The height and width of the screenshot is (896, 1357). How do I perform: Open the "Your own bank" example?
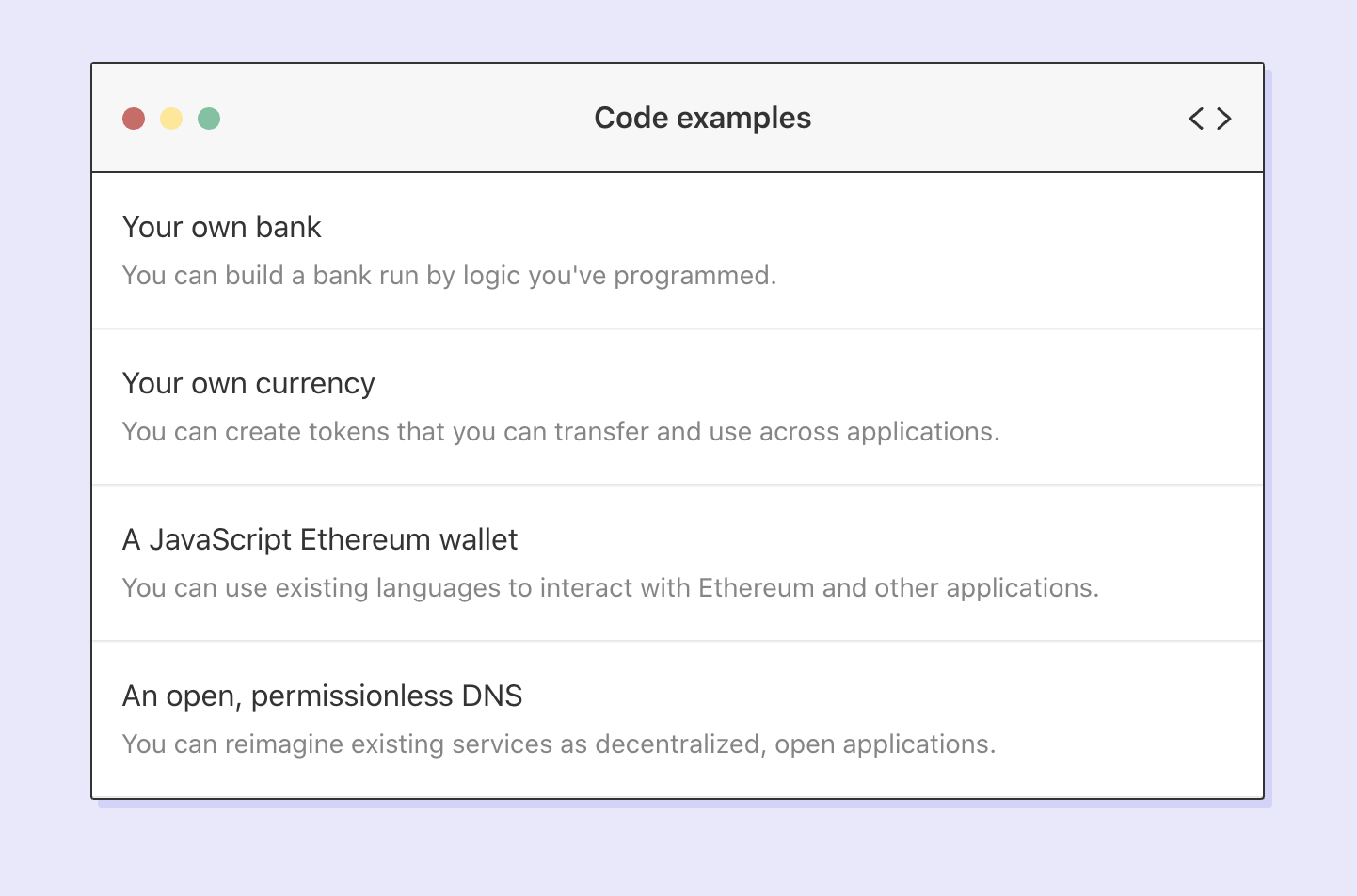pyautogui.click(x=222, y=228)
